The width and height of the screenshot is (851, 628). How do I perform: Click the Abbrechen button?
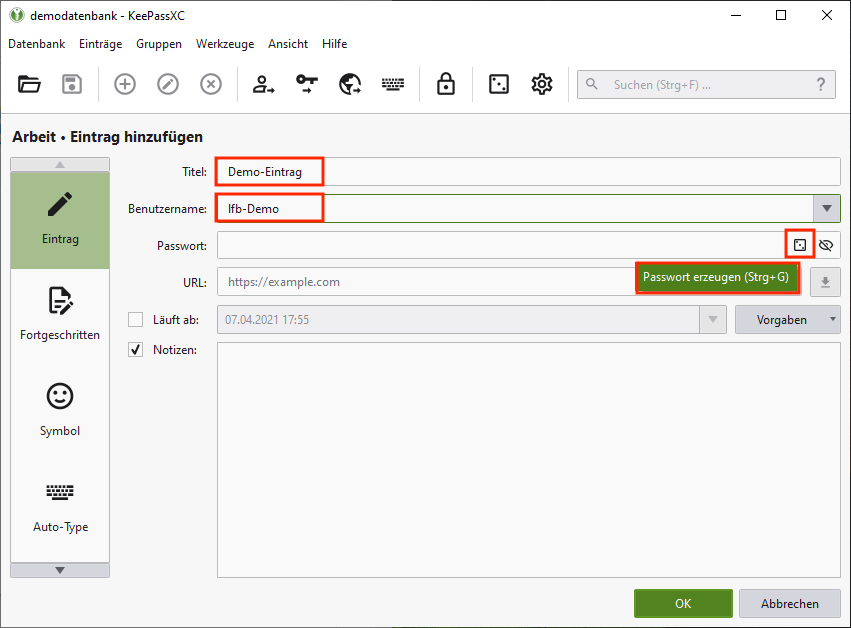click(x=790, y=603)
